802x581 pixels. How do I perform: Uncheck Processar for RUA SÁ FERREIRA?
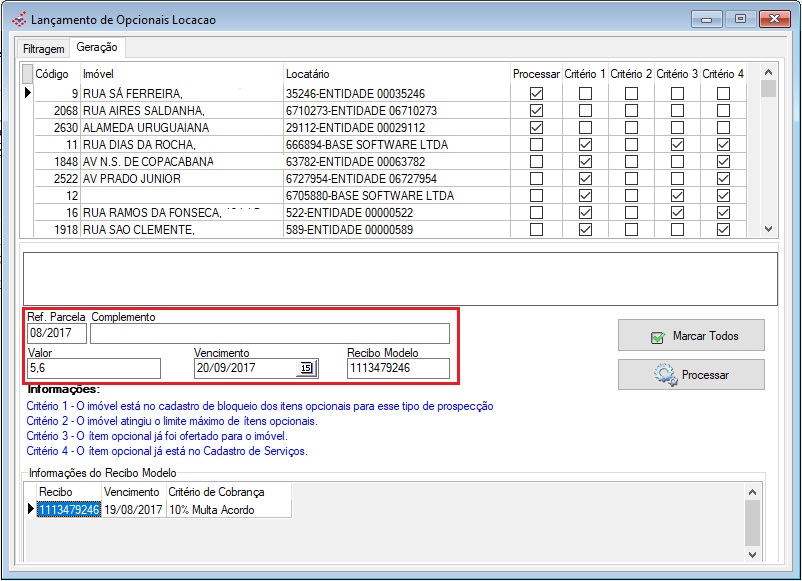coord(537,94)
